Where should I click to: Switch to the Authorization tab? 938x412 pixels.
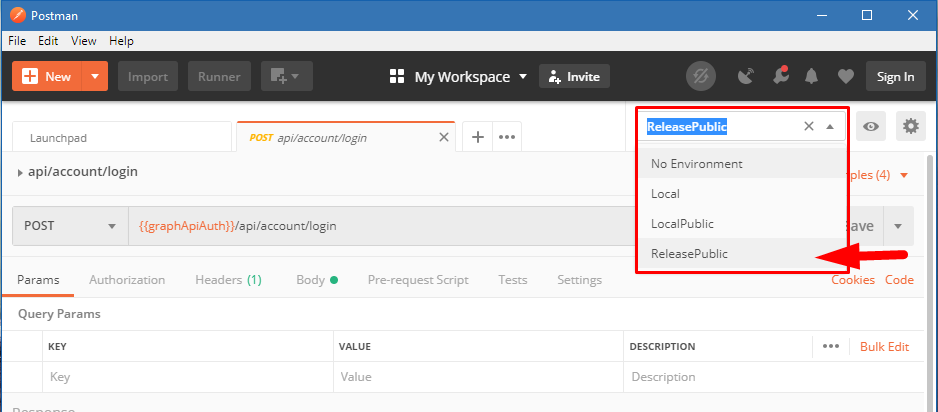click(x=127, y=280)
